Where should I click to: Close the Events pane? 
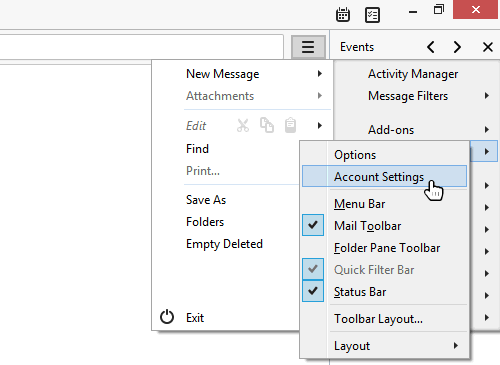tap(488, 47)
